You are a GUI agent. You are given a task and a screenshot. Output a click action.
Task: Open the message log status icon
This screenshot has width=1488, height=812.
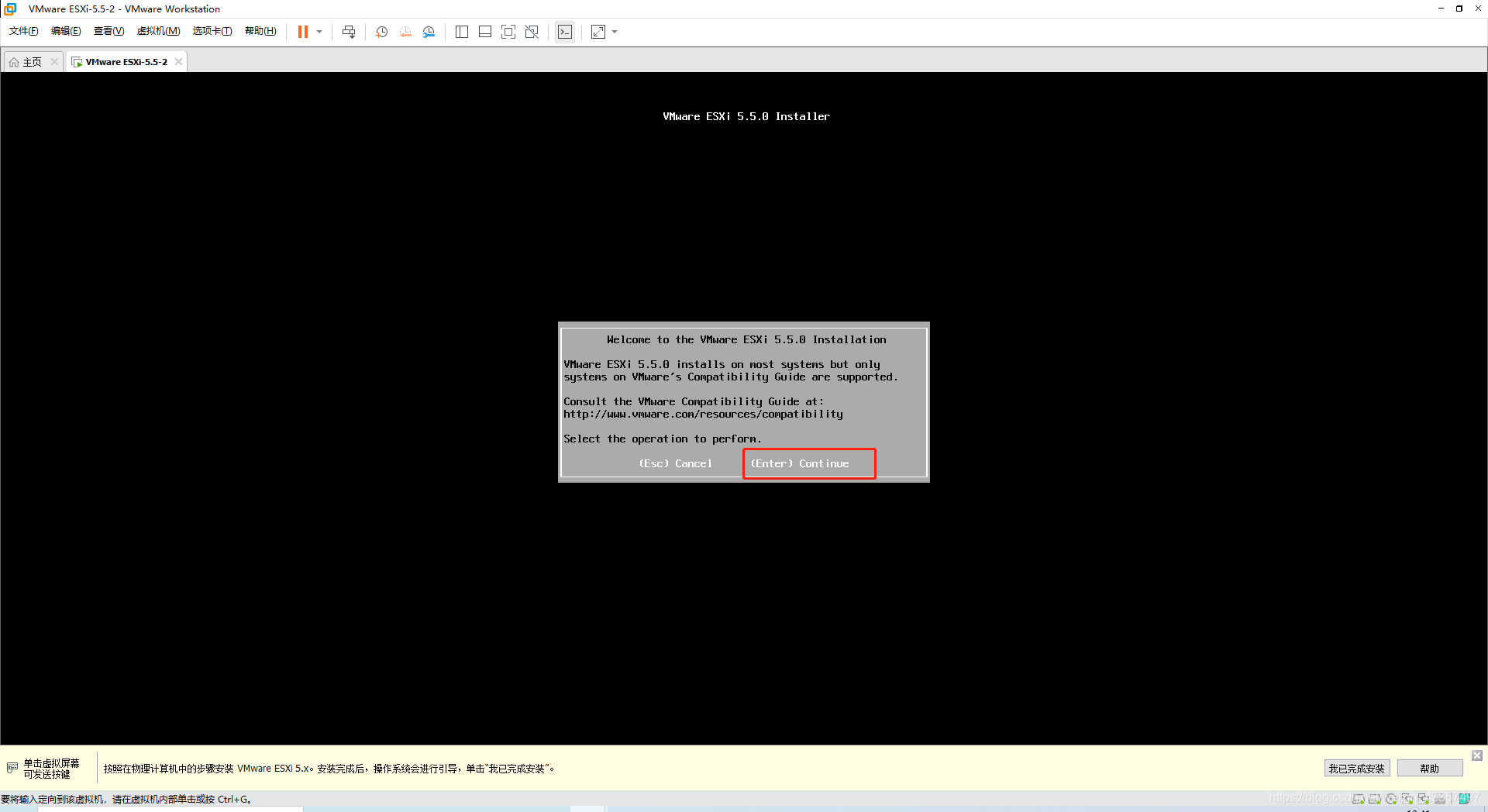(x=1465, y=799)
